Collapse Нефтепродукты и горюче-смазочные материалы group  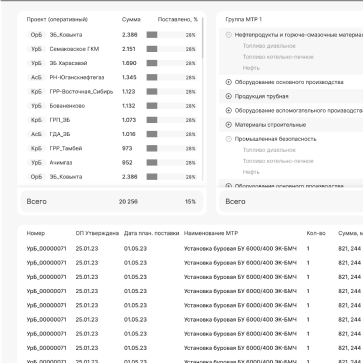click(228, 35)
